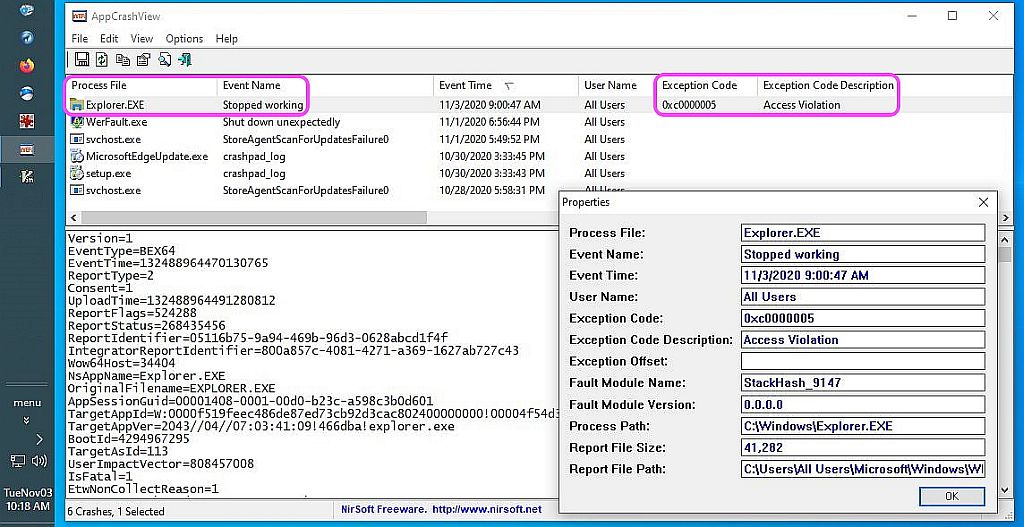
Task: Open Properties via the toolbar icon
Action: pyautogui.click(x=144, y=59)
